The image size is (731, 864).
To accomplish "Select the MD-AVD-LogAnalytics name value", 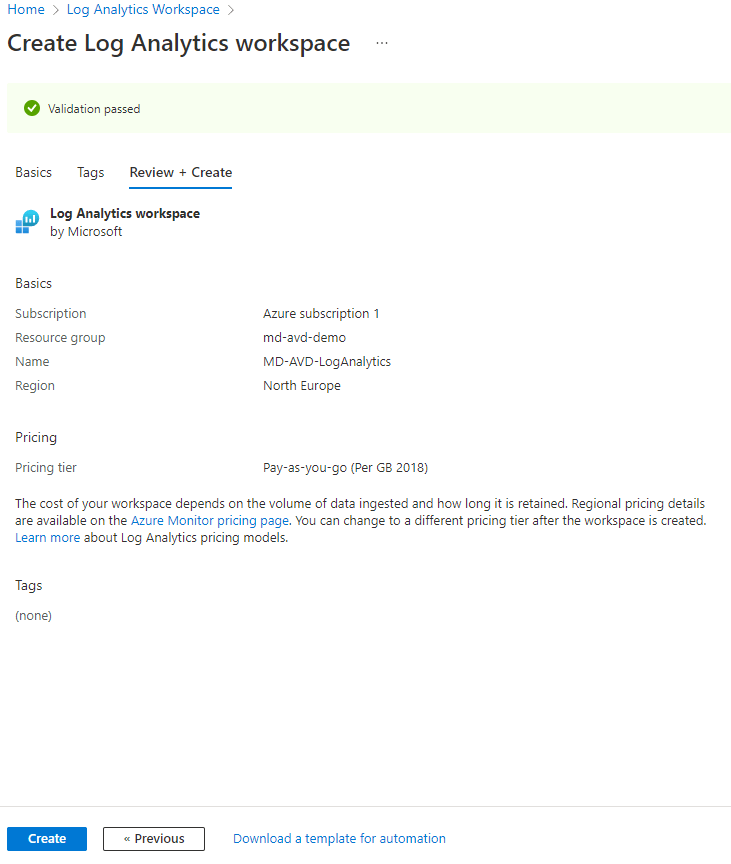I will (x=327, y=362).
